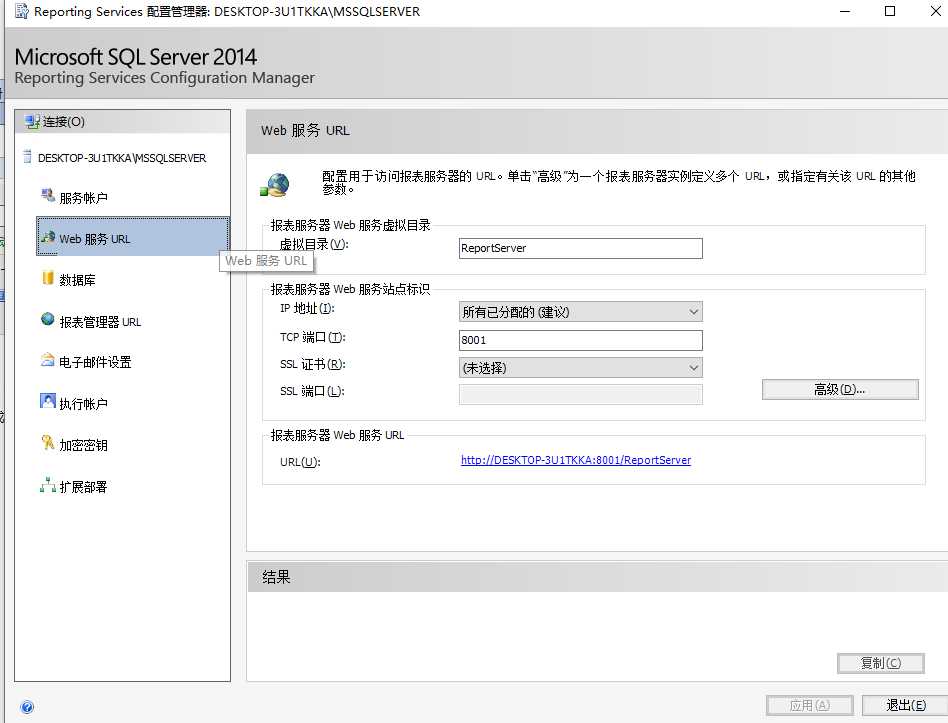The width and height of the screenshot is (948, 723).
Task: Click the 复制(C) copy button
Action: pos(881,663)
